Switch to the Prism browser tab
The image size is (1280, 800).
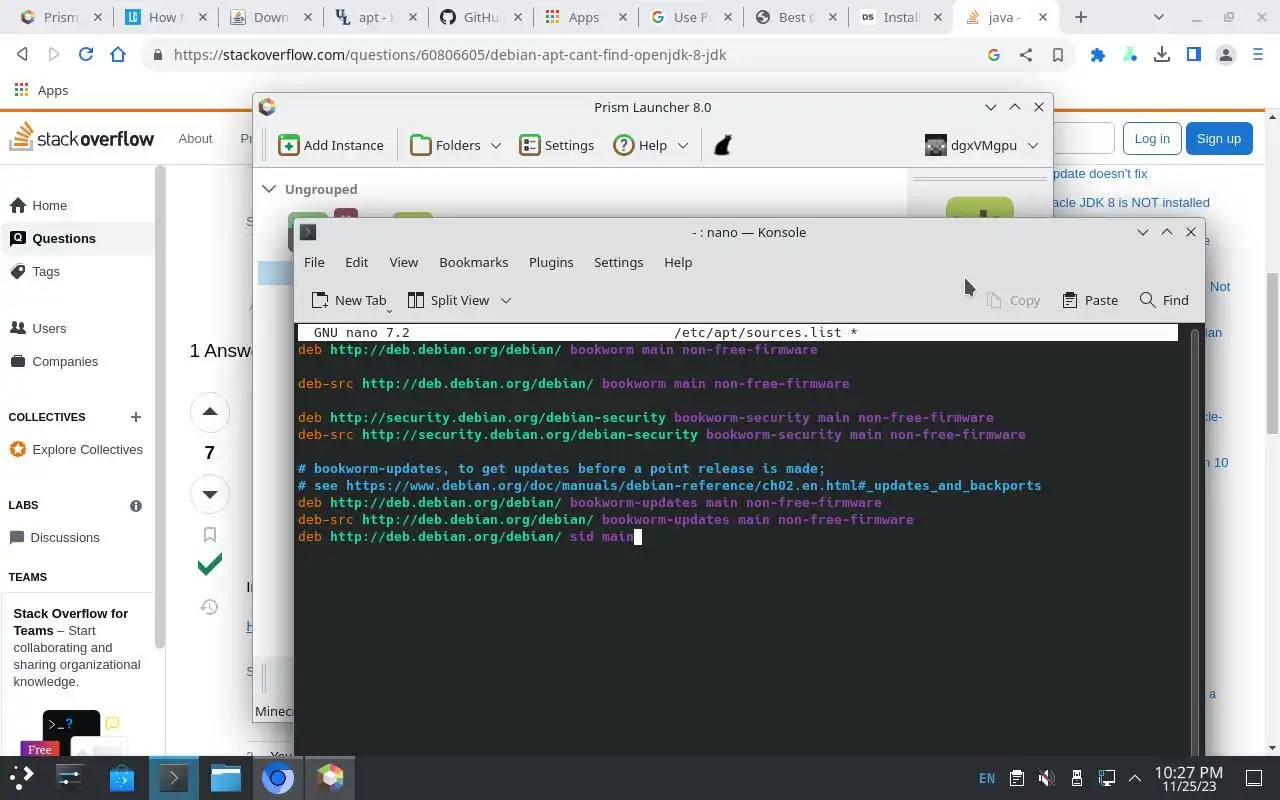click(61, 17)
